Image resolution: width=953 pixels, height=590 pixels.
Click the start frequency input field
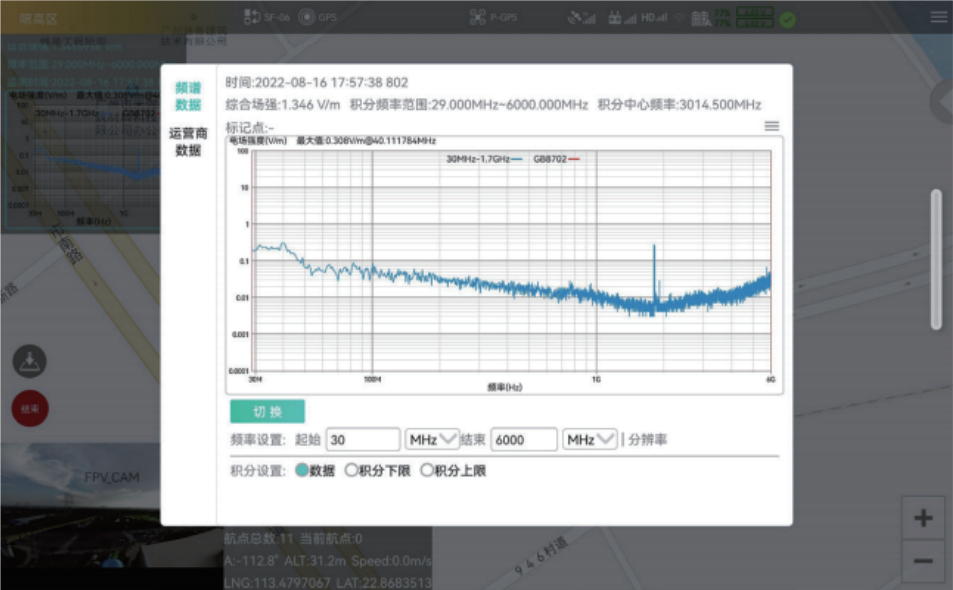(x=362, y=440)
